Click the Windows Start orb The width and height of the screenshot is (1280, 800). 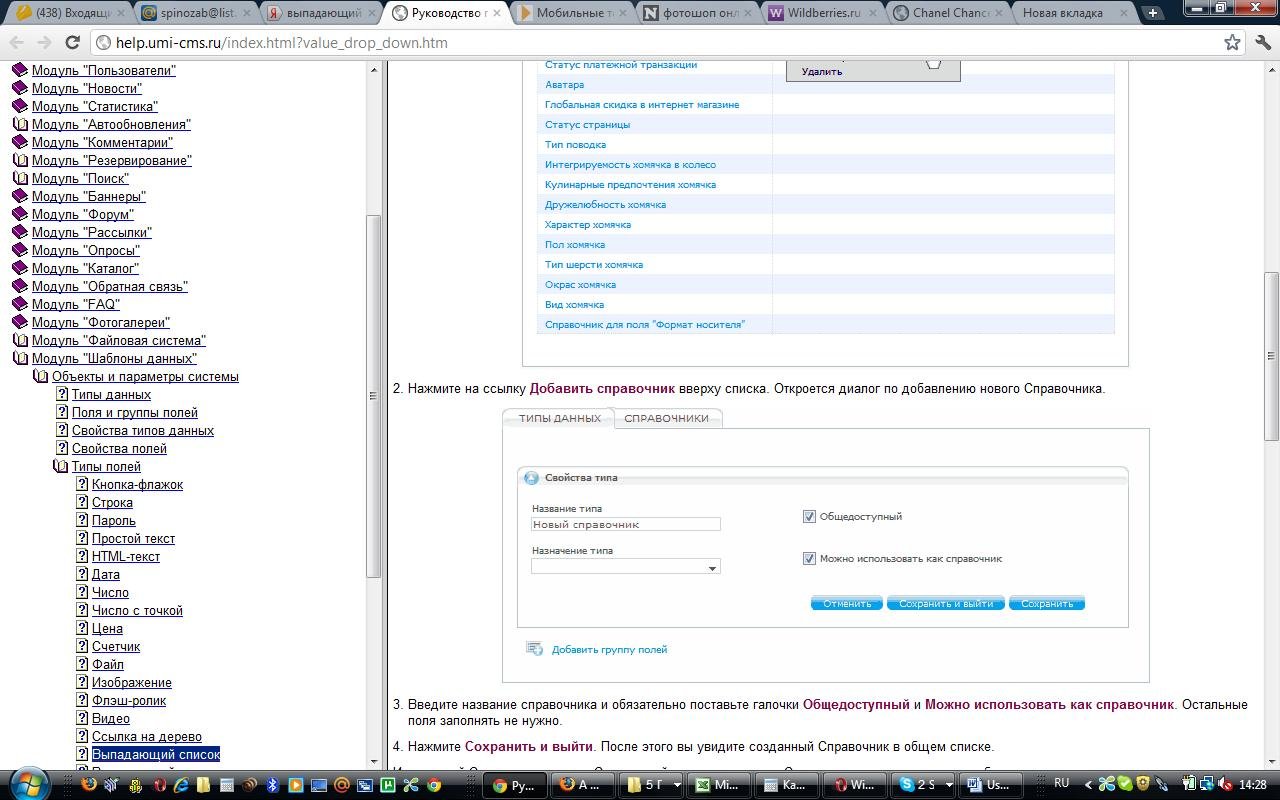tap(29, 784)
